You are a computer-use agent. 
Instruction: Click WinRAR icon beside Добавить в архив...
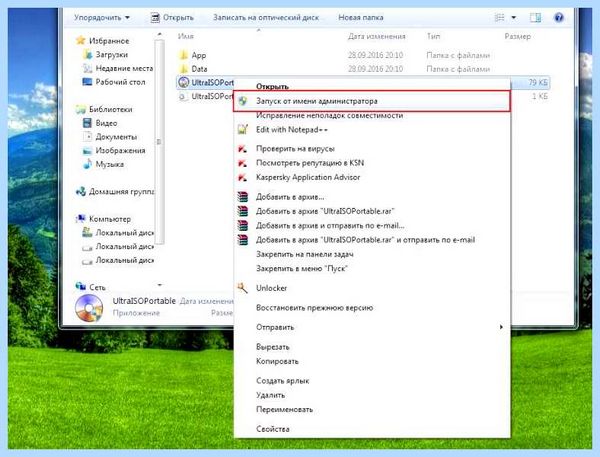243,197
